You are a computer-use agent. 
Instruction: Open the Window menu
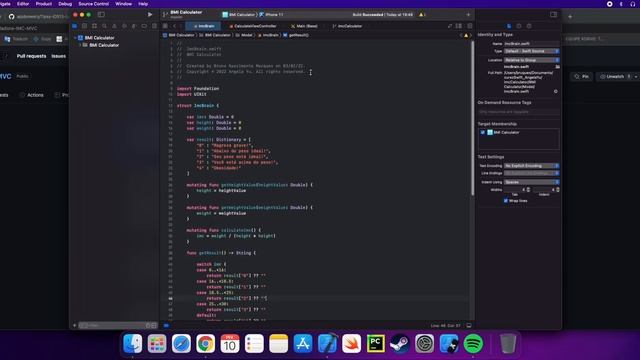coord(123,4)
